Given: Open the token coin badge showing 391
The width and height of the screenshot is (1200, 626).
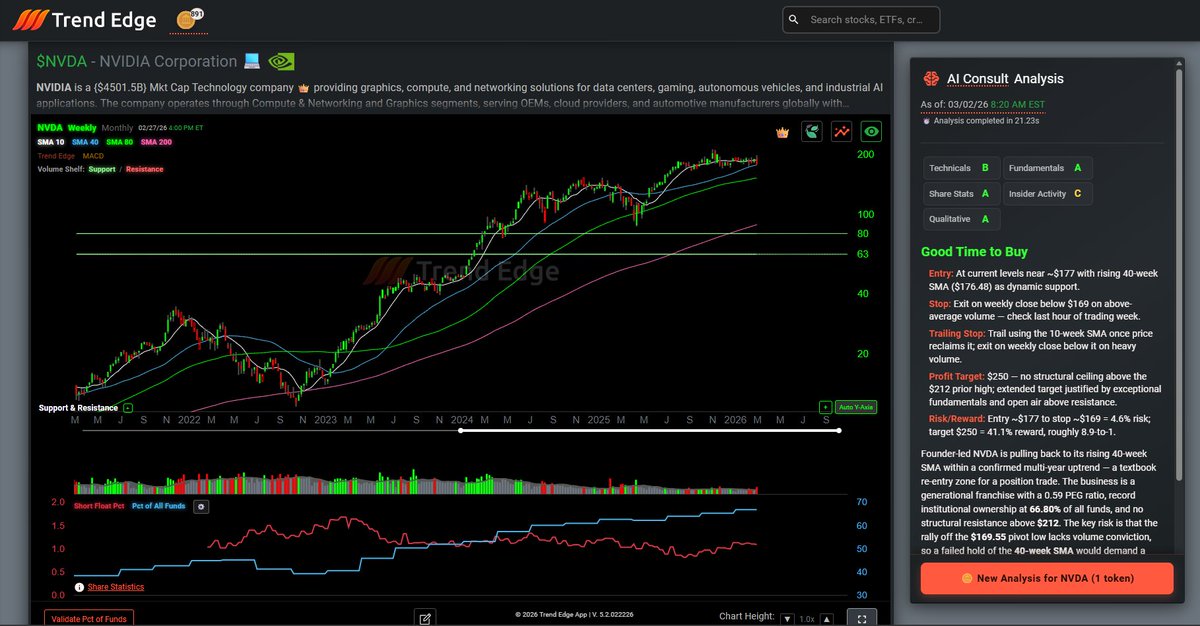Looking at the screenshot, I should [x=187, y=19].
